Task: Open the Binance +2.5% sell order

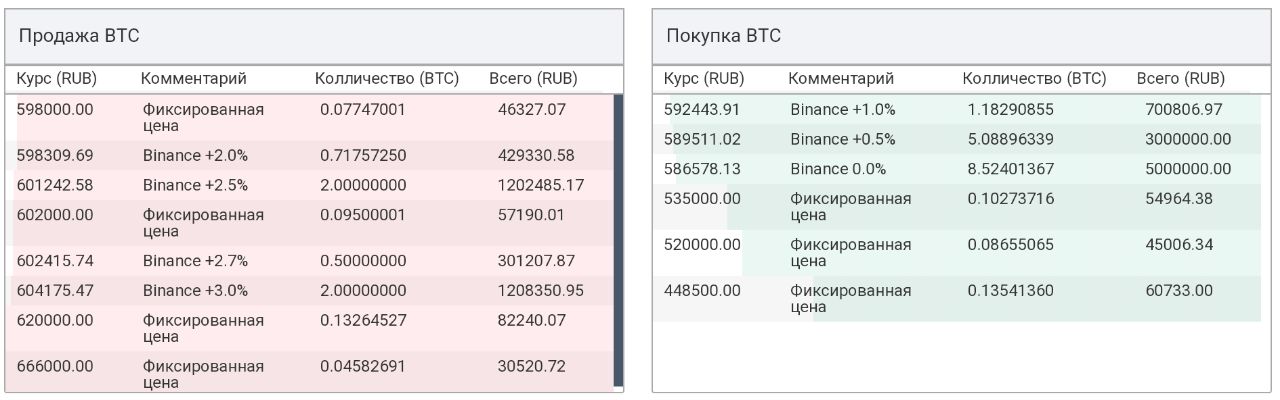Action: click(309, 185)
